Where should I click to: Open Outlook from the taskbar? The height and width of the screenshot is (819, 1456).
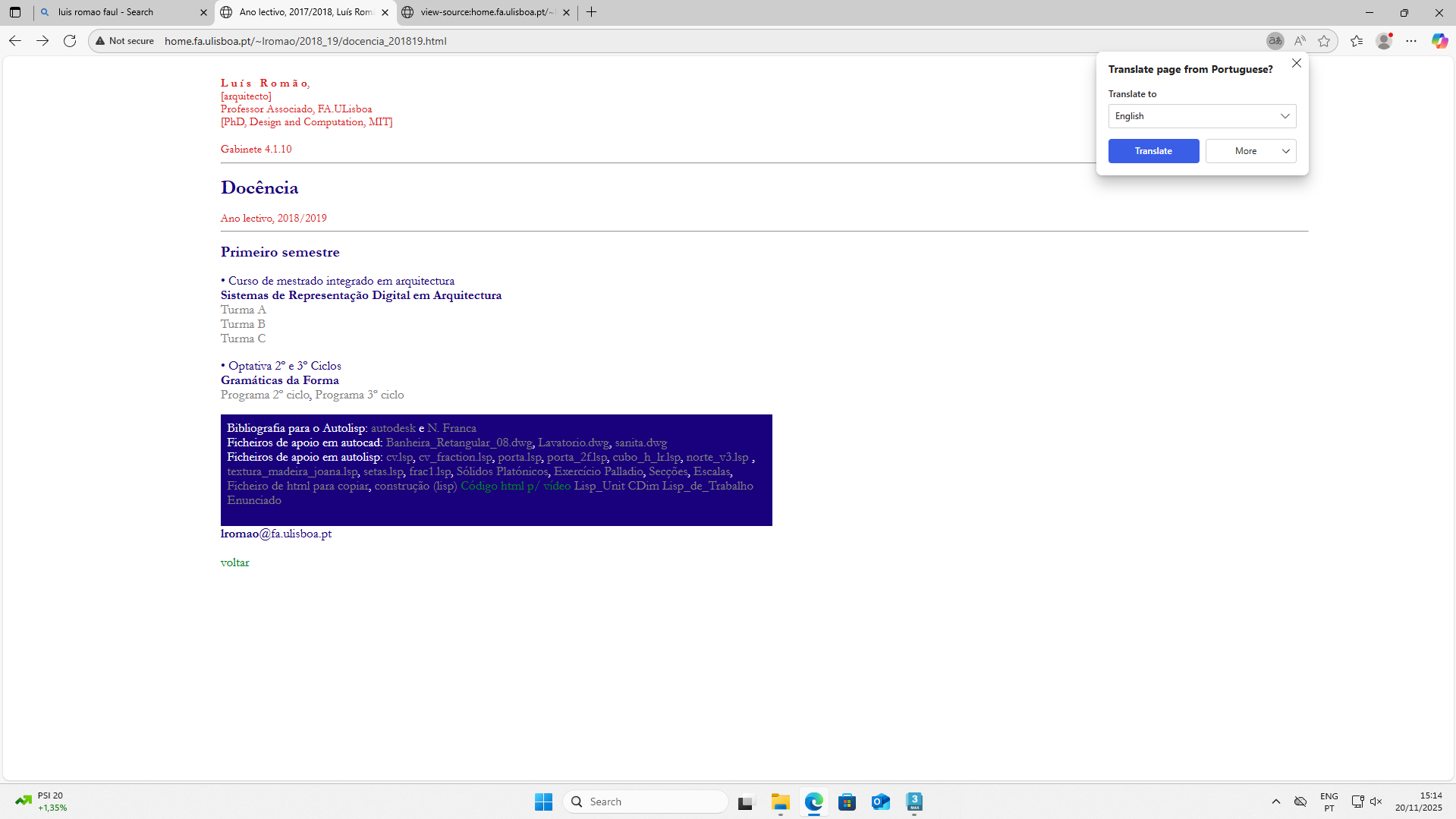coord(880,802)
